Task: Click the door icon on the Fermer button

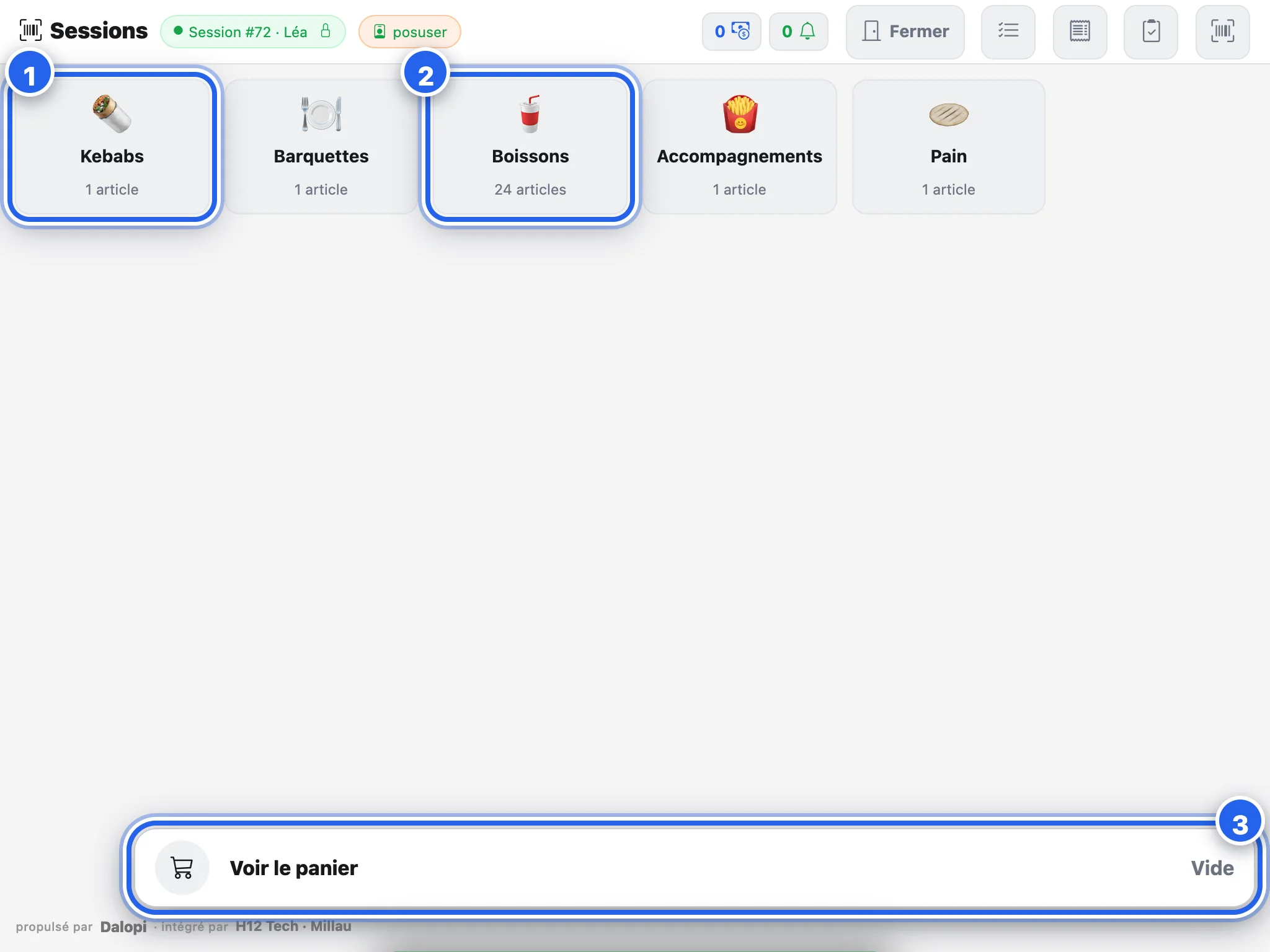Action: (871, 31)
